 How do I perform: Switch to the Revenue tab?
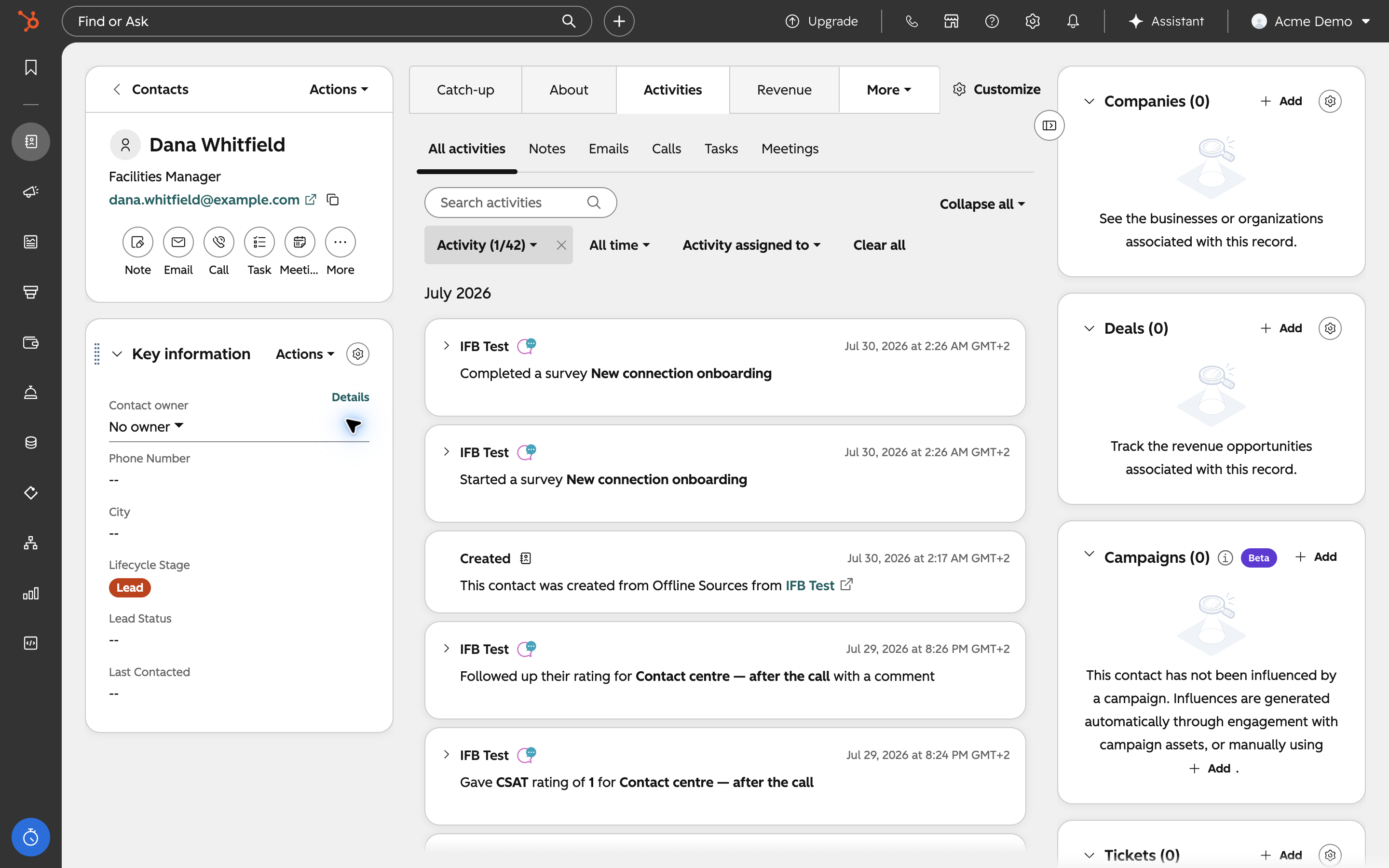coord(784,90)
